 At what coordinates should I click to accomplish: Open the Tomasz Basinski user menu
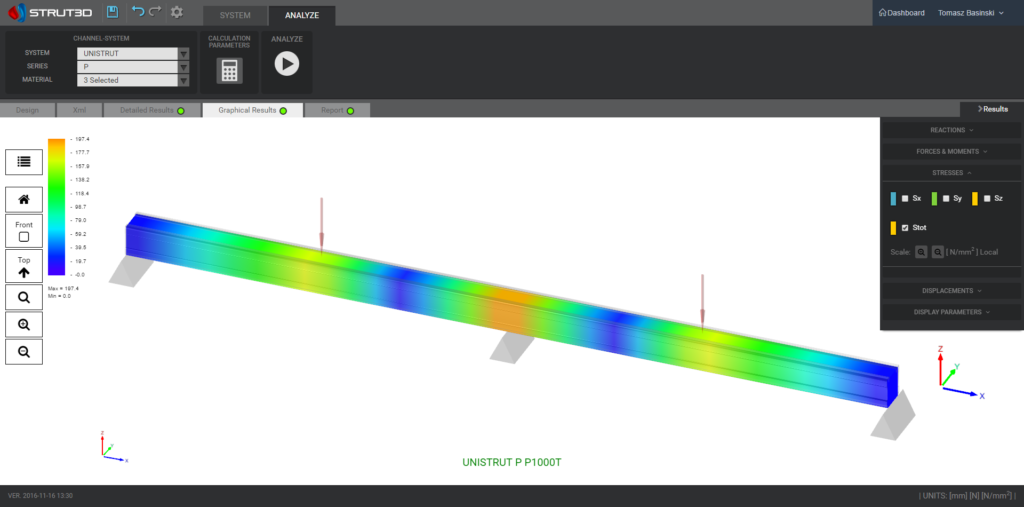click(x=970, y=12)
